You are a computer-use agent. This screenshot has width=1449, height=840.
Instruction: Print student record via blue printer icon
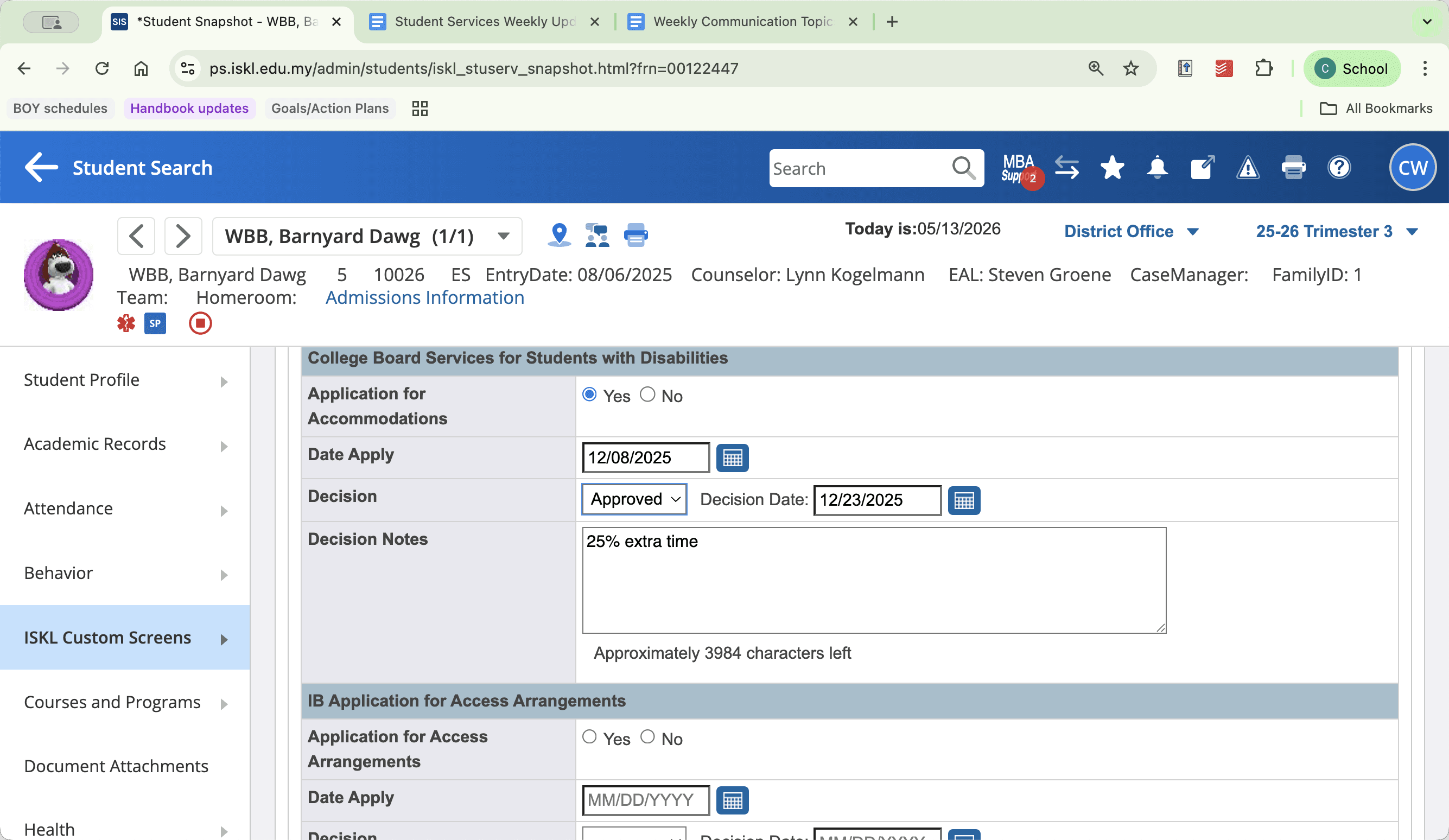pyautogui.click(x=635, y=235)
